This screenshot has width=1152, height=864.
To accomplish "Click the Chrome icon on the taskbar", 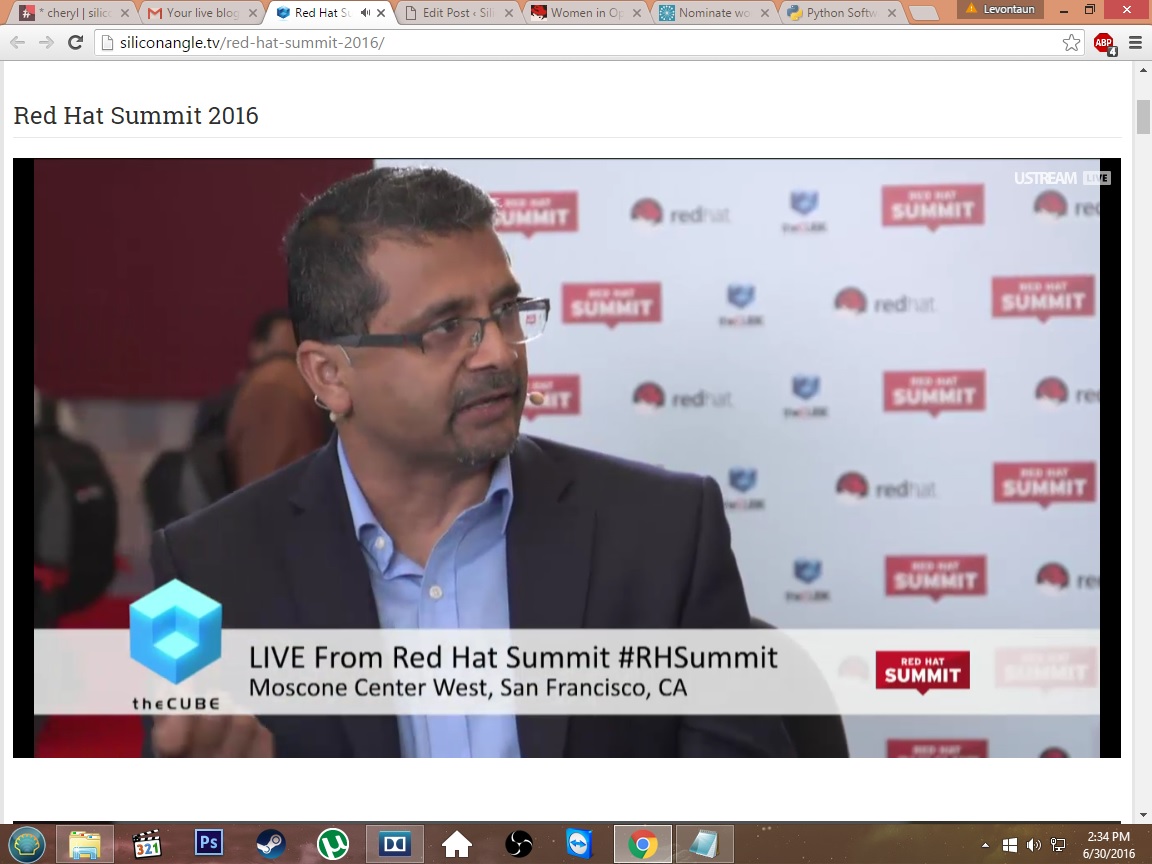I will [x=642, y=844].
